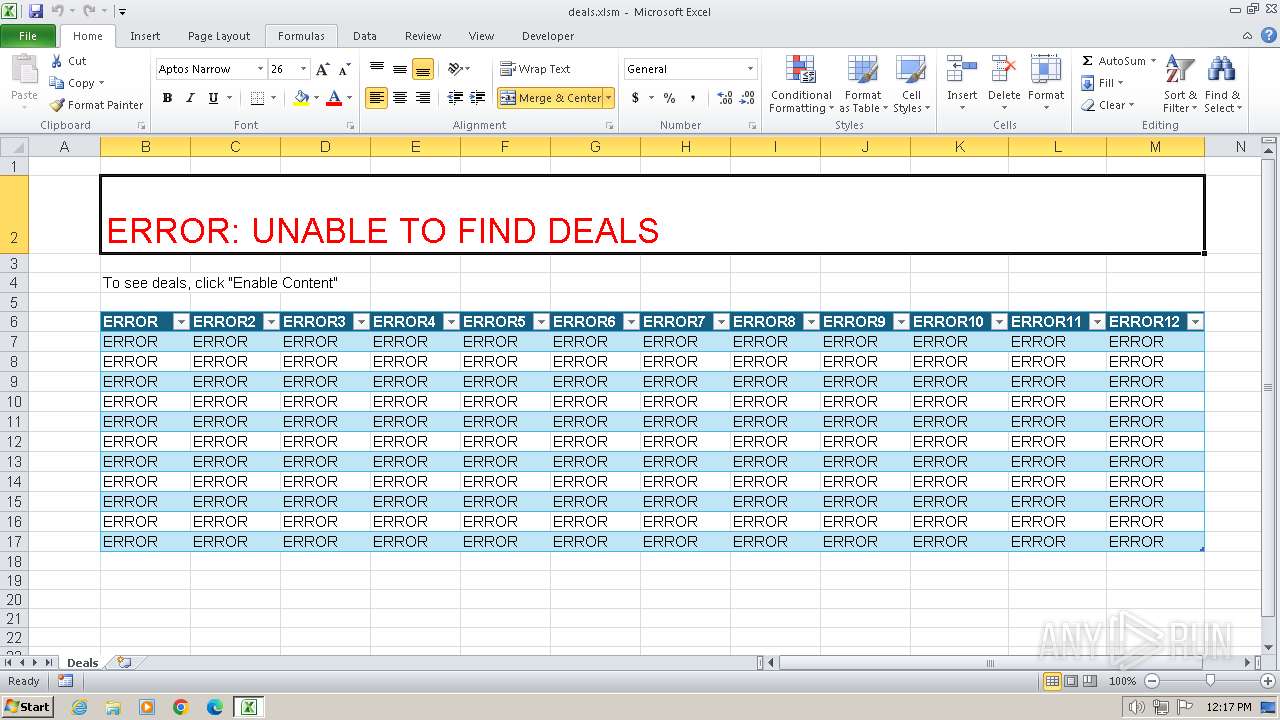1280x720 pixels.
Task: Click the Page Layout view button
Action: tap(1071, 681)
